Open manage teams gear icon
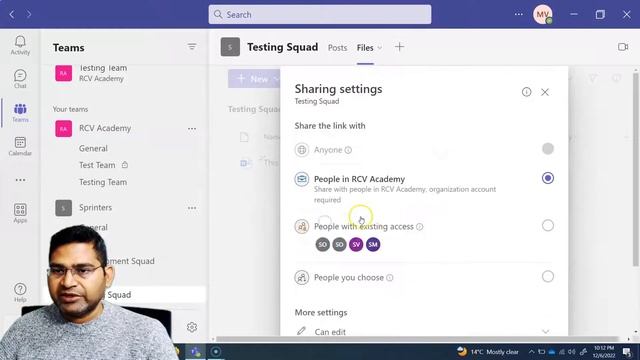Screen dimensions: 640x360 coord(192,327)
